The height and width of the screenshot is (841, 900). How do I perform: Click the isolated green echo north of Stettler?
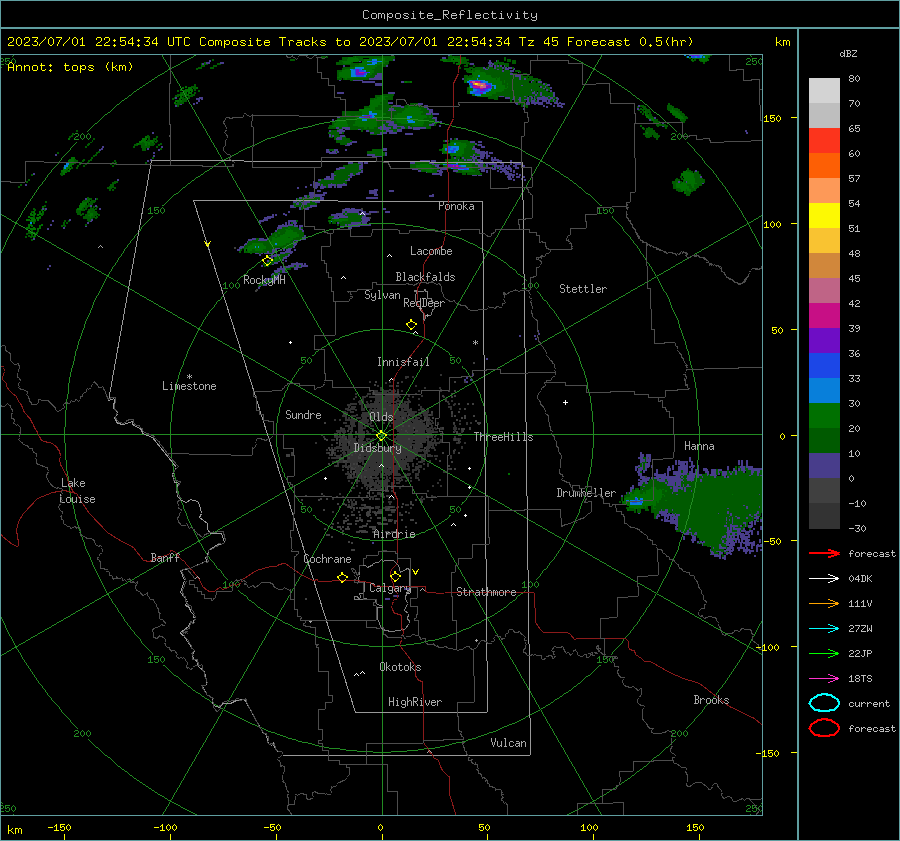tap(688, 181)
